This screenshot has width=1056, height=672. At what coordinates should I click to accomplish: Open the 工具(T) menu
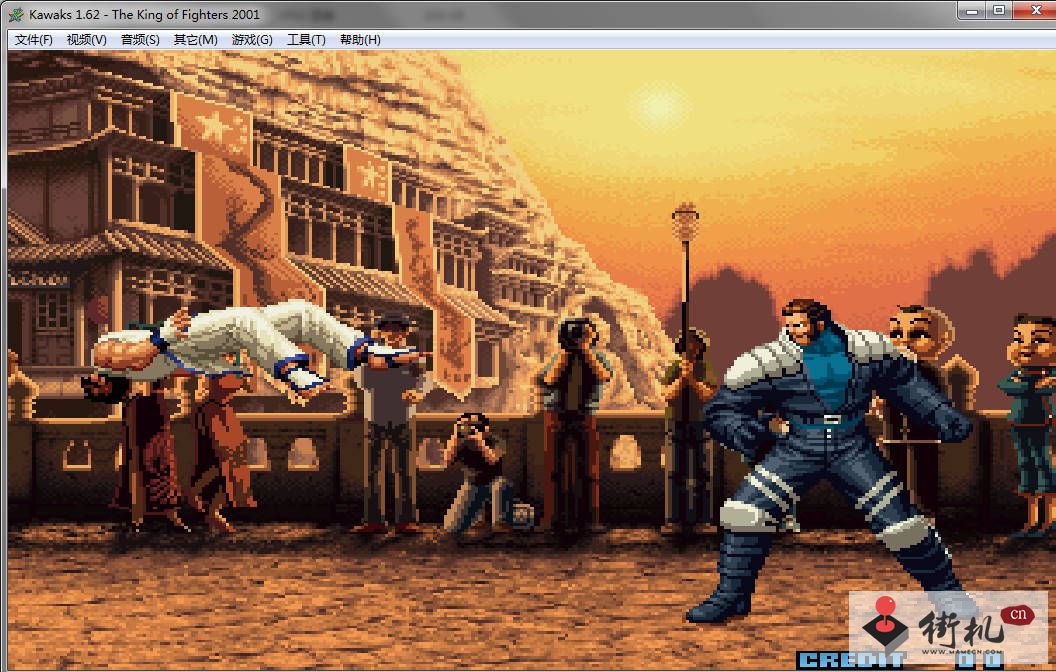(306, 40)
